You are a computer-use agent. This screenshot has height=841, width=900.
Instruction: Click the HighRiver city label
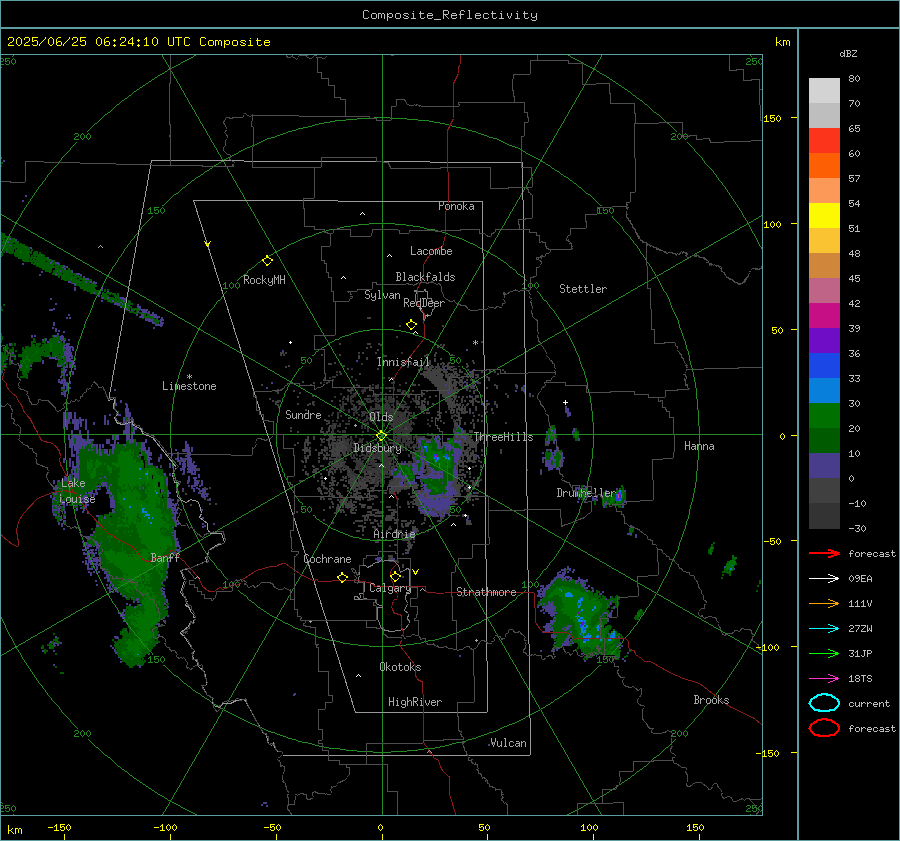pos(415,702)
